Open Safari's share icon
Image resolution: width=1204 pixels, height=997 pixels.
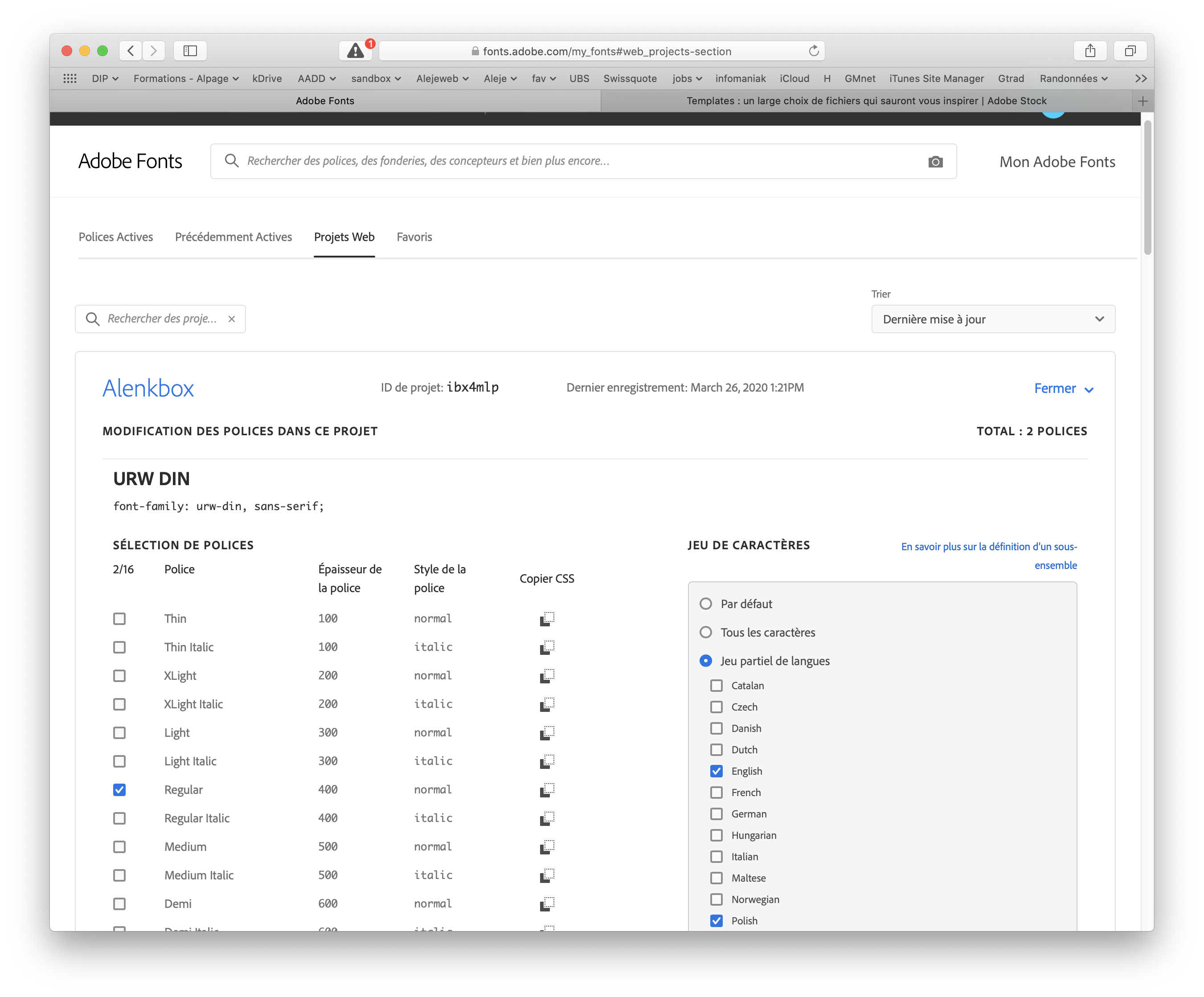coord(1090,51)
